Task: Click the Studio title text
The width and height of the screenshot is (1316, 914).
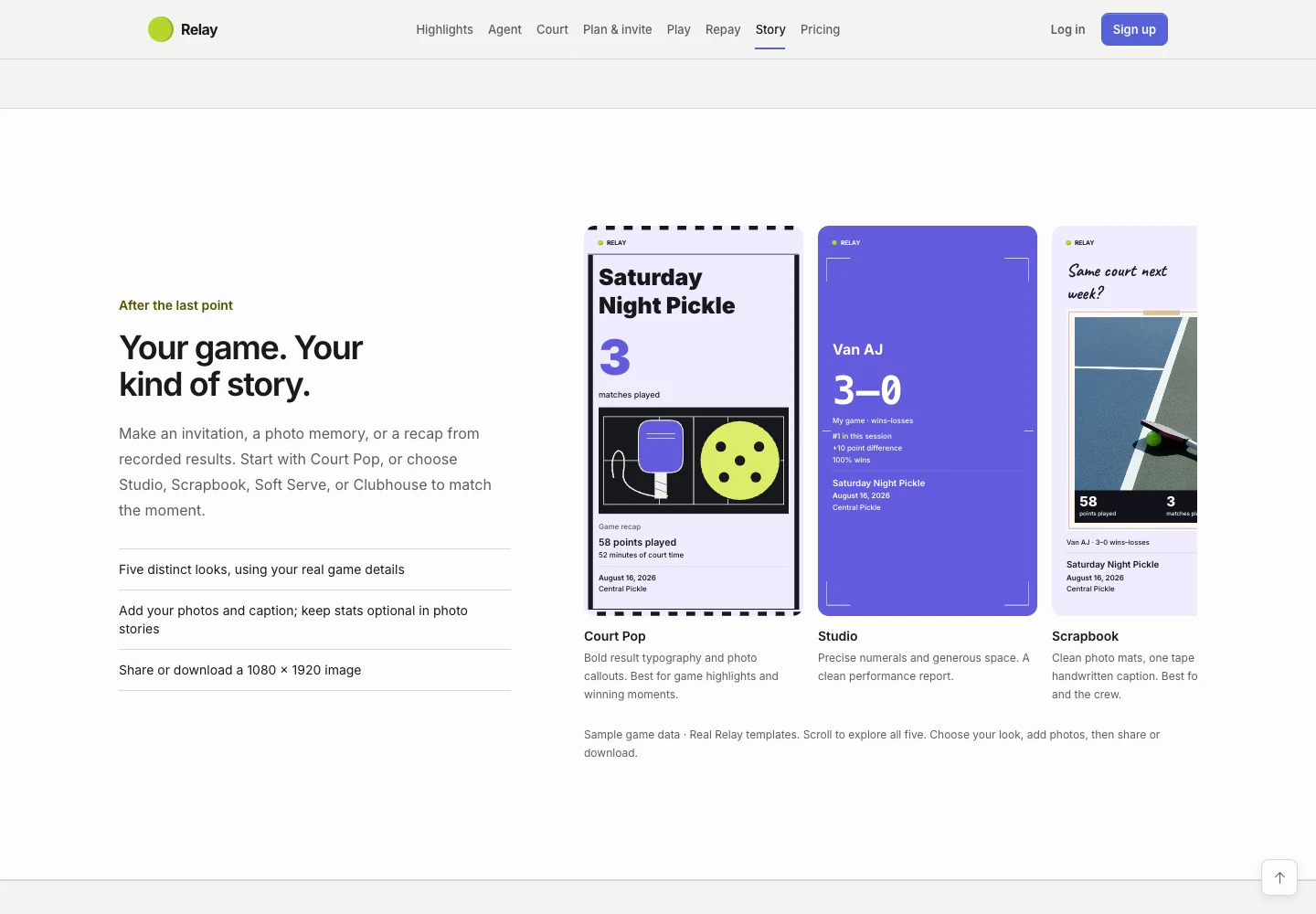Action: [838, 636]
